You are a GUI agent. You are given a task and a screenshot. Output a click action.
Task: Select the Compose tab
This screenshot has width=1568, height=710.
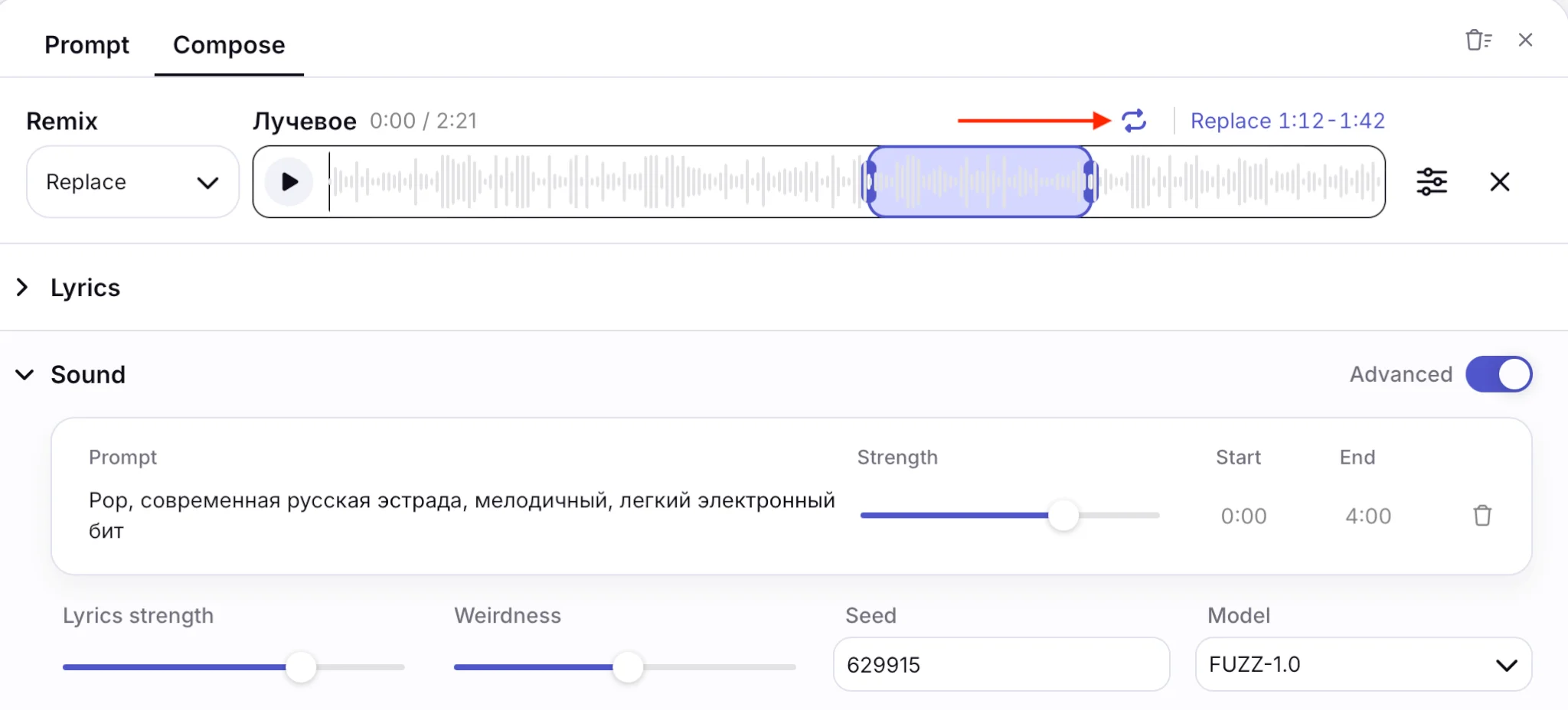pyautogui.click(x=229, y=45)
